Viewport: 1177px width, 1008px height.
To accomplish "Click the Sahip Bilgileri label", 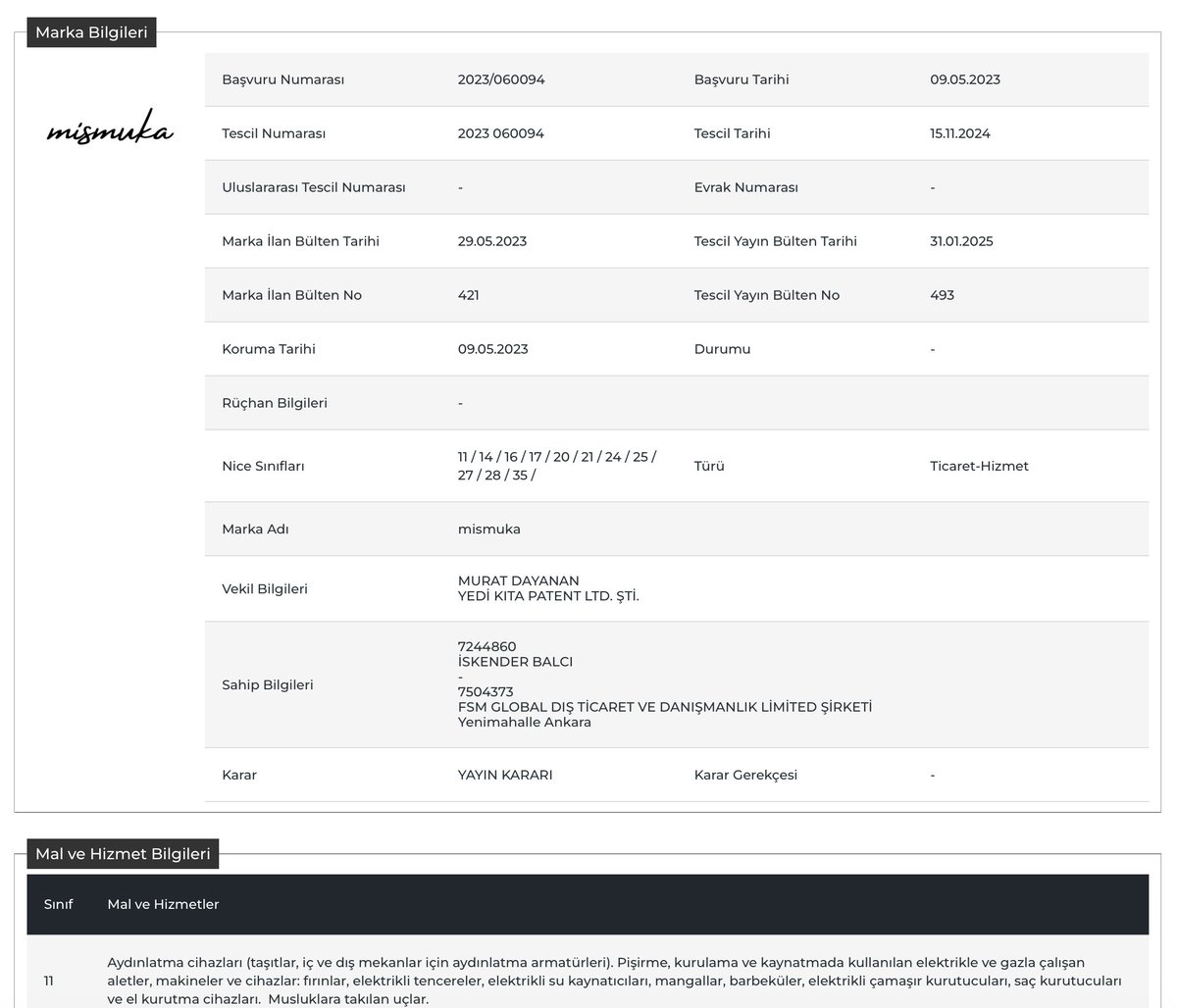I will tap(268, 684).
